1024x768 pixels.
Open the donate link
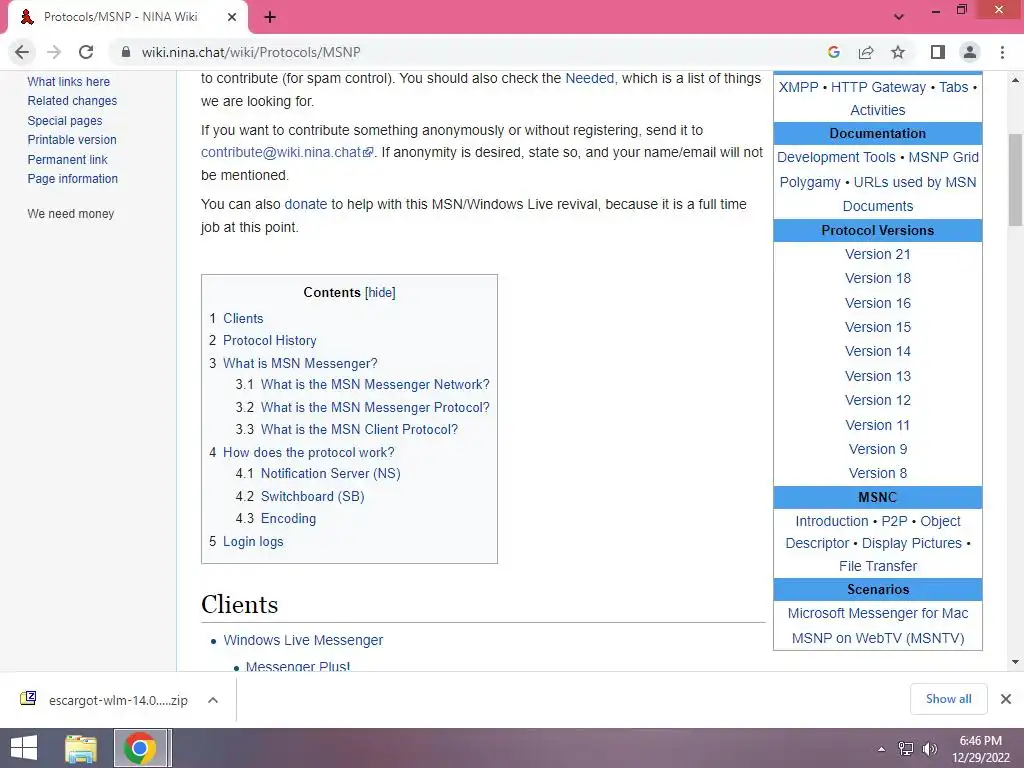pos(306,204)
